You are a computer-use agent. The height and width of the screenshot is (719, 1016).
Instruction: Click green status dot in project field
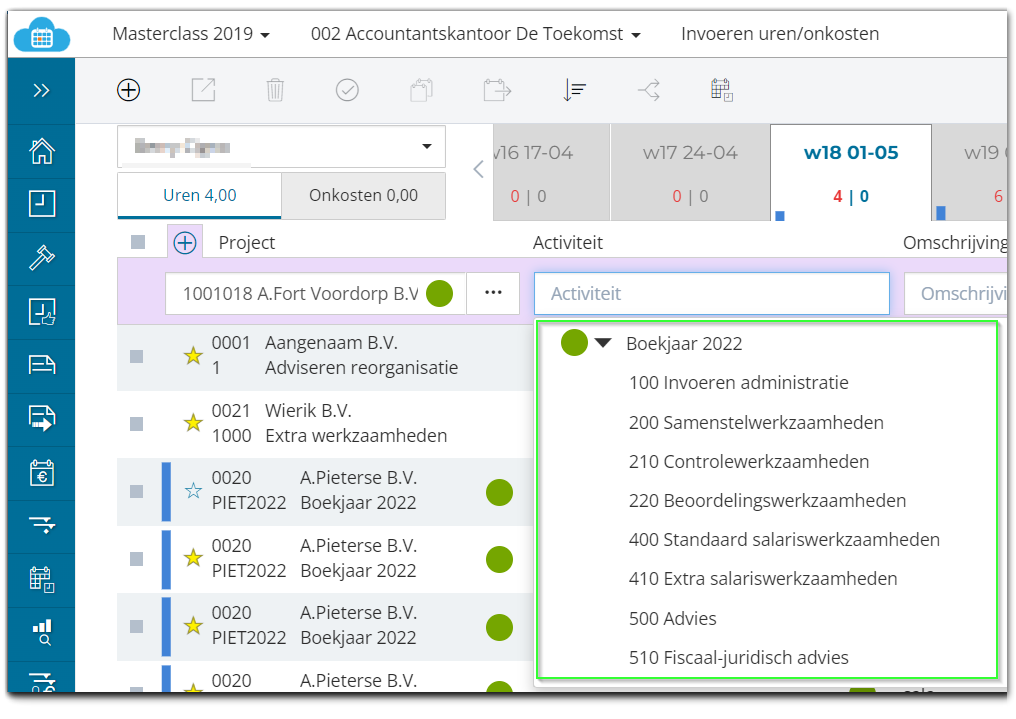pyautogui.click(x=439, y=293)
